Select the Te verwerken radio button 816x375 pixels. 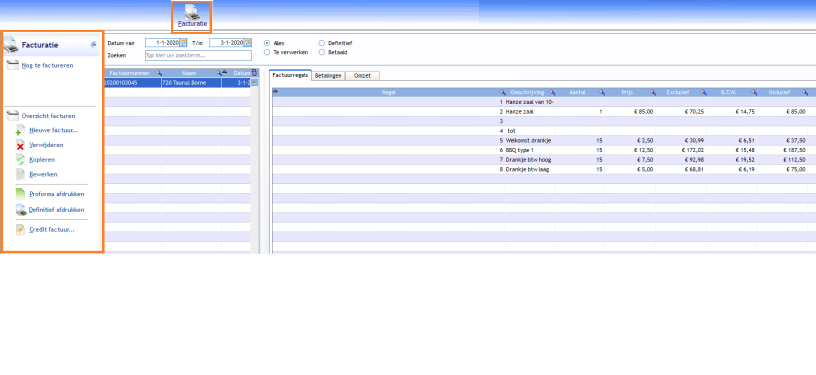pyautogui.click(x=267, y=52)
